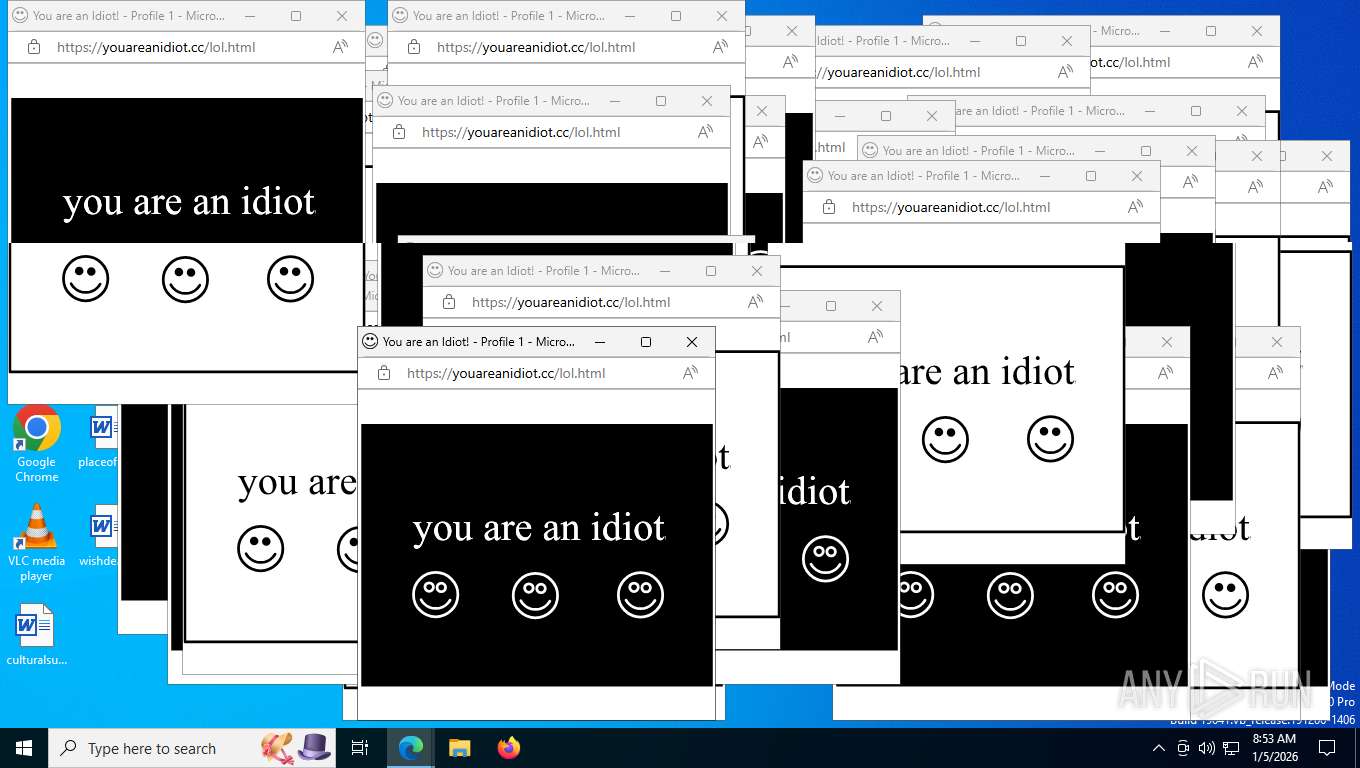The image size is (1360, 768).
Task: Open Task View from the taskbar
Action: 360,748
